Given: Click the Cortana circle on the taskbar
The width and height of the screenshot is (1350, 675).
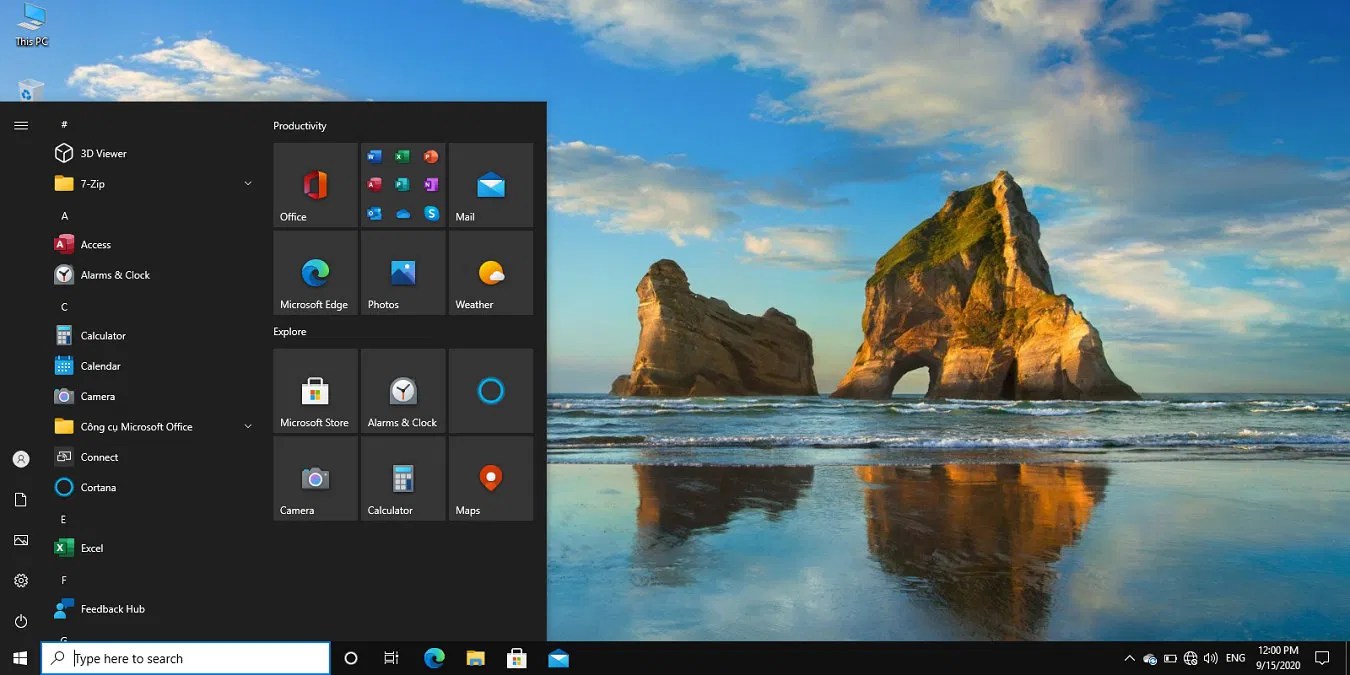Looking at the screenshot, I should [x=351, y=658].
